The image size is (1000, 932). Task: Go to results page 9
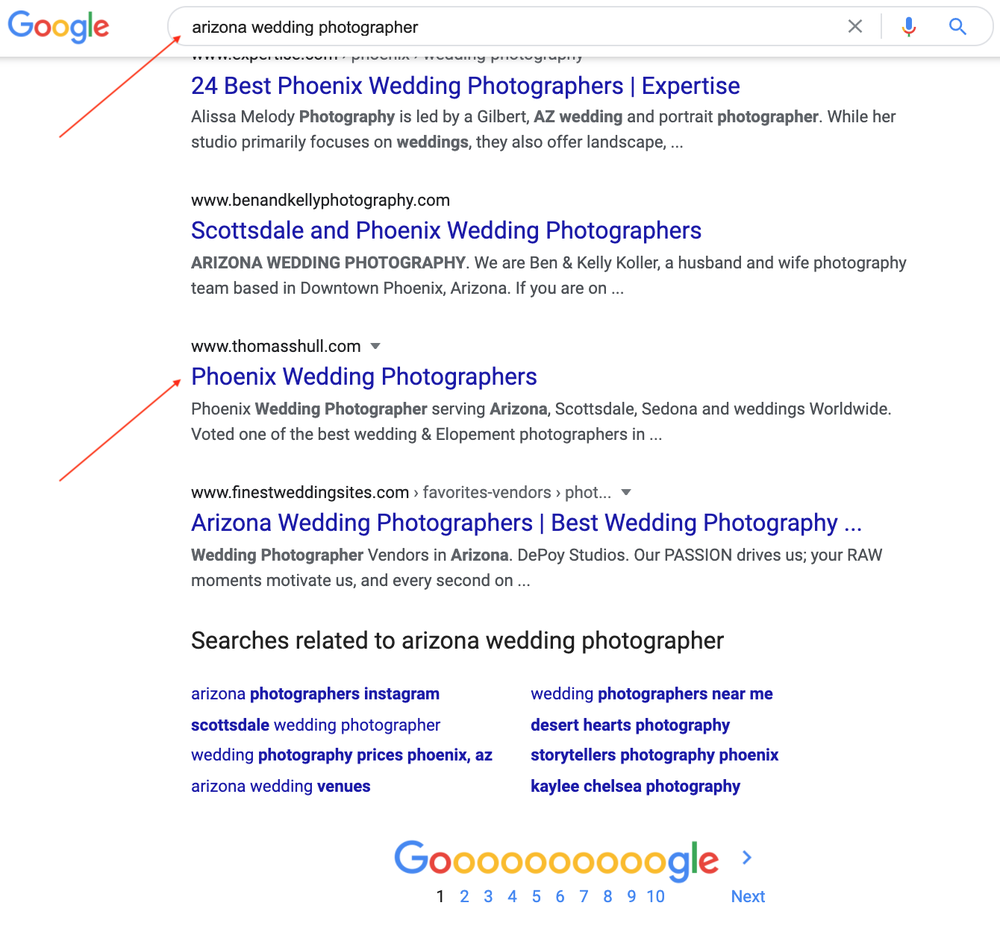(631, 897)
